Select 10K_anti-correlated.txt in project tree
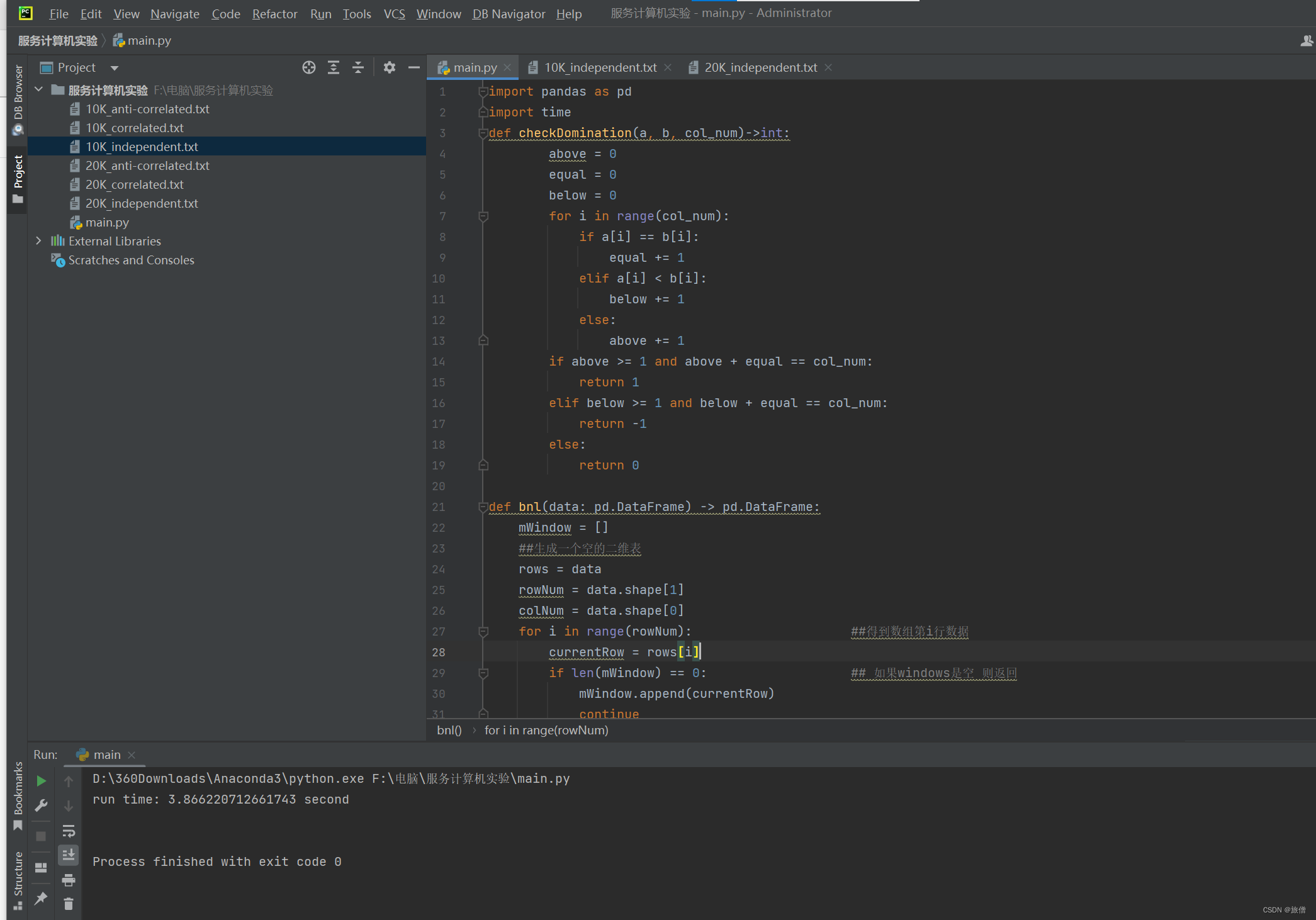 click(x=147, y=109)
